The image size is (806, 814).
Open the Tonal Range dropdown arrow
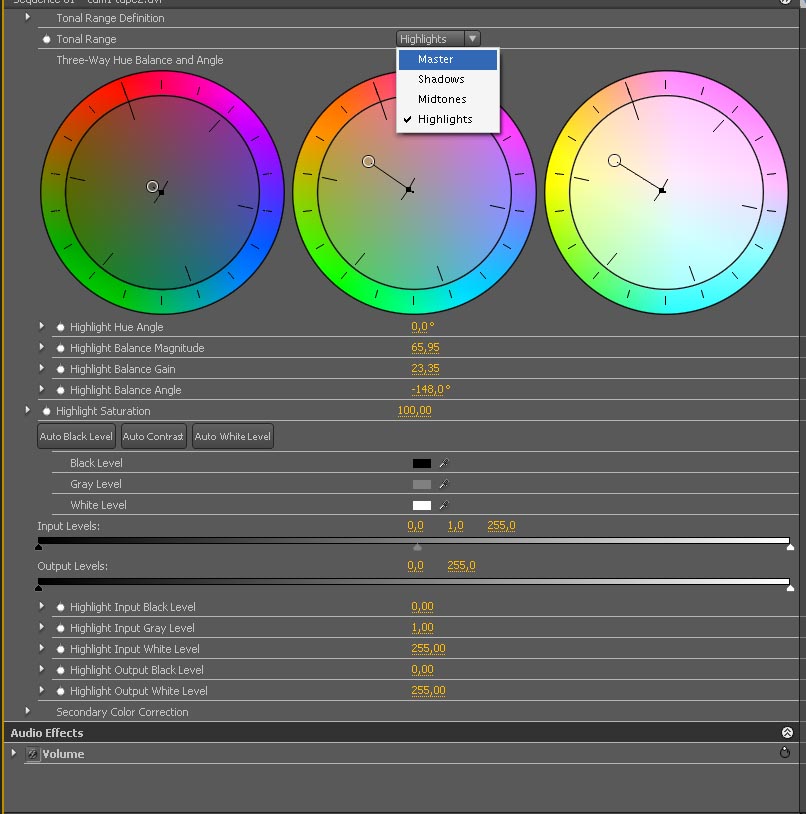pos(472,39)
